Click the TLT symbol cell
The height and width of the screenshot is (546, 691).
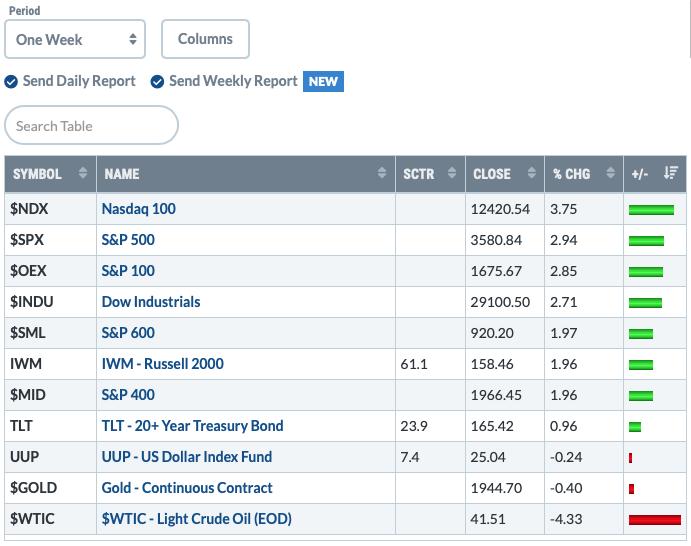point(50,426)
